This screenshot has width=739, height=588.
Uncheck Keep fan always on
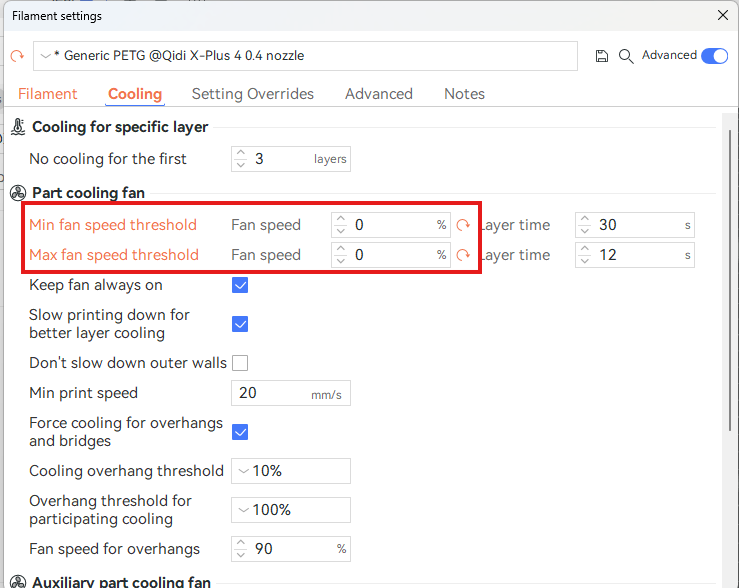click(240, 285)
